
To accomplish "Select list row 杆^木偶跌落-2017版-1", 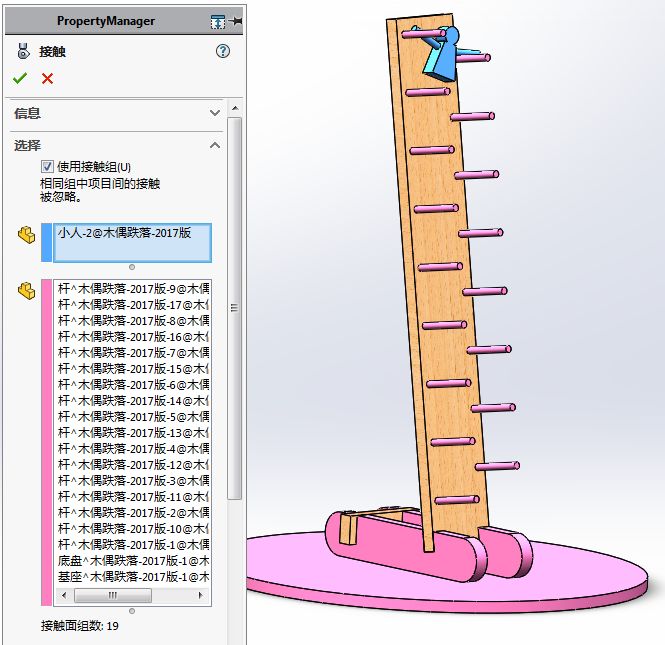I will [x=133, y=544].
